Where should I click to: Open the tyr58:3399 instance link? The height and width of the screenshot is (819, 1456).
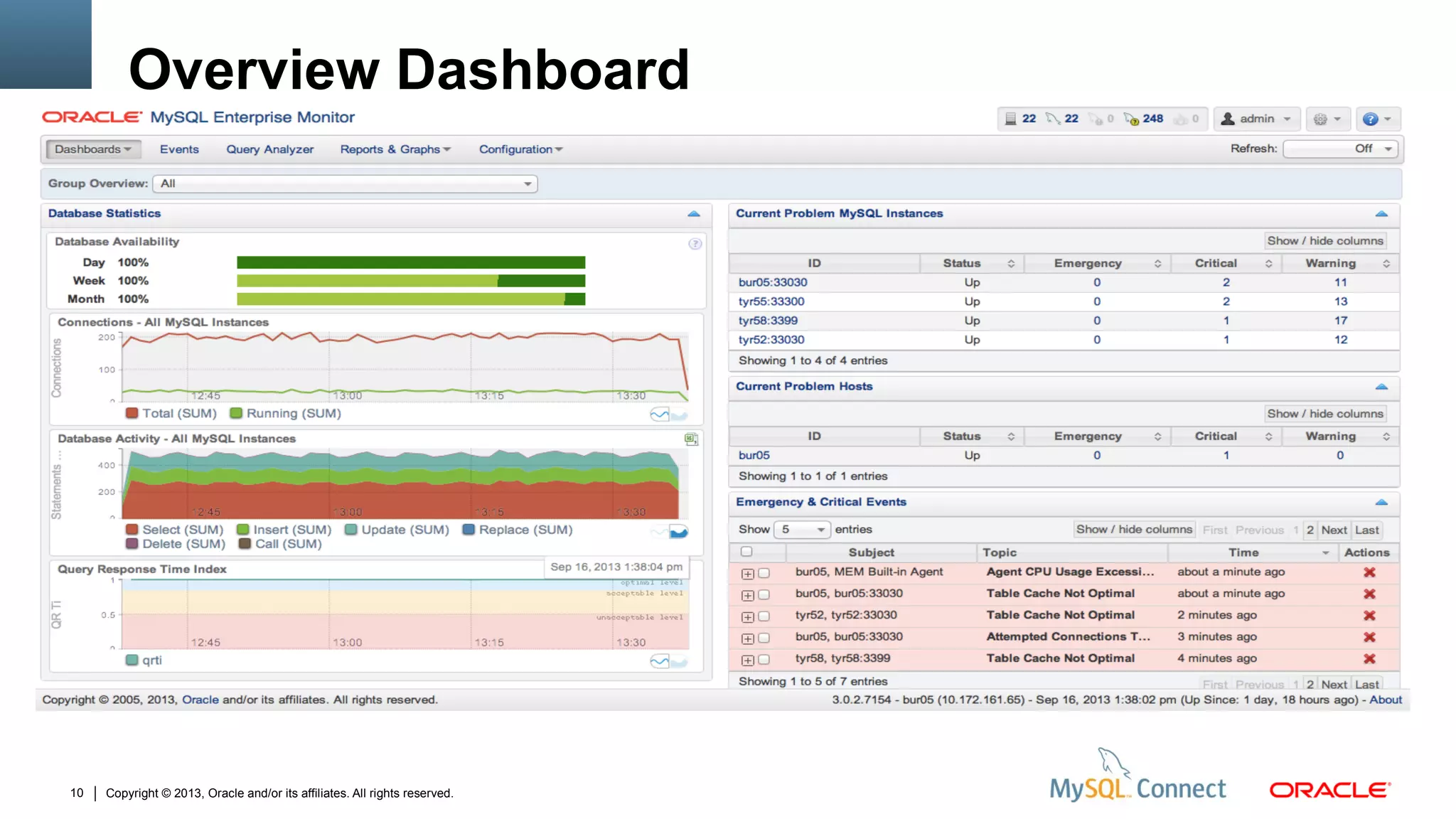click(x=768, y=321)
